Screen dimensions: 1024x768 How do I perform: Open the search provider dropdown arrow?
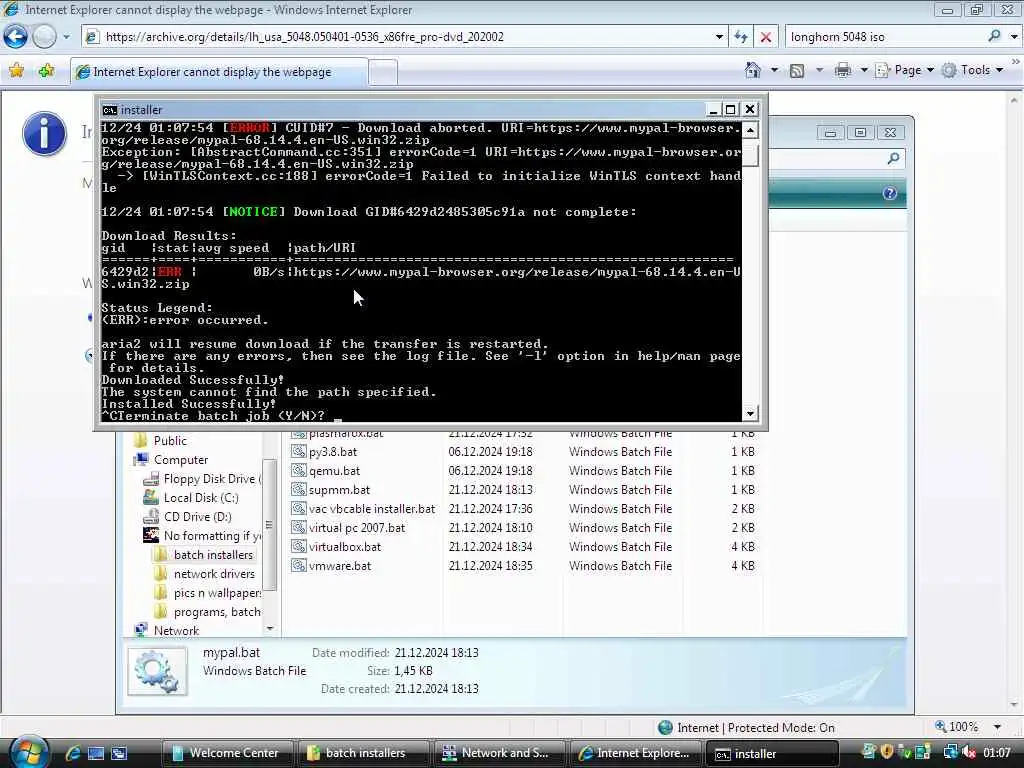point(1014,37)
